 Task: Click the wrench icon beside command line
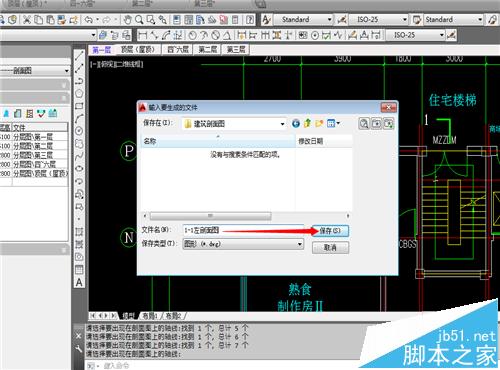[79, 349]
